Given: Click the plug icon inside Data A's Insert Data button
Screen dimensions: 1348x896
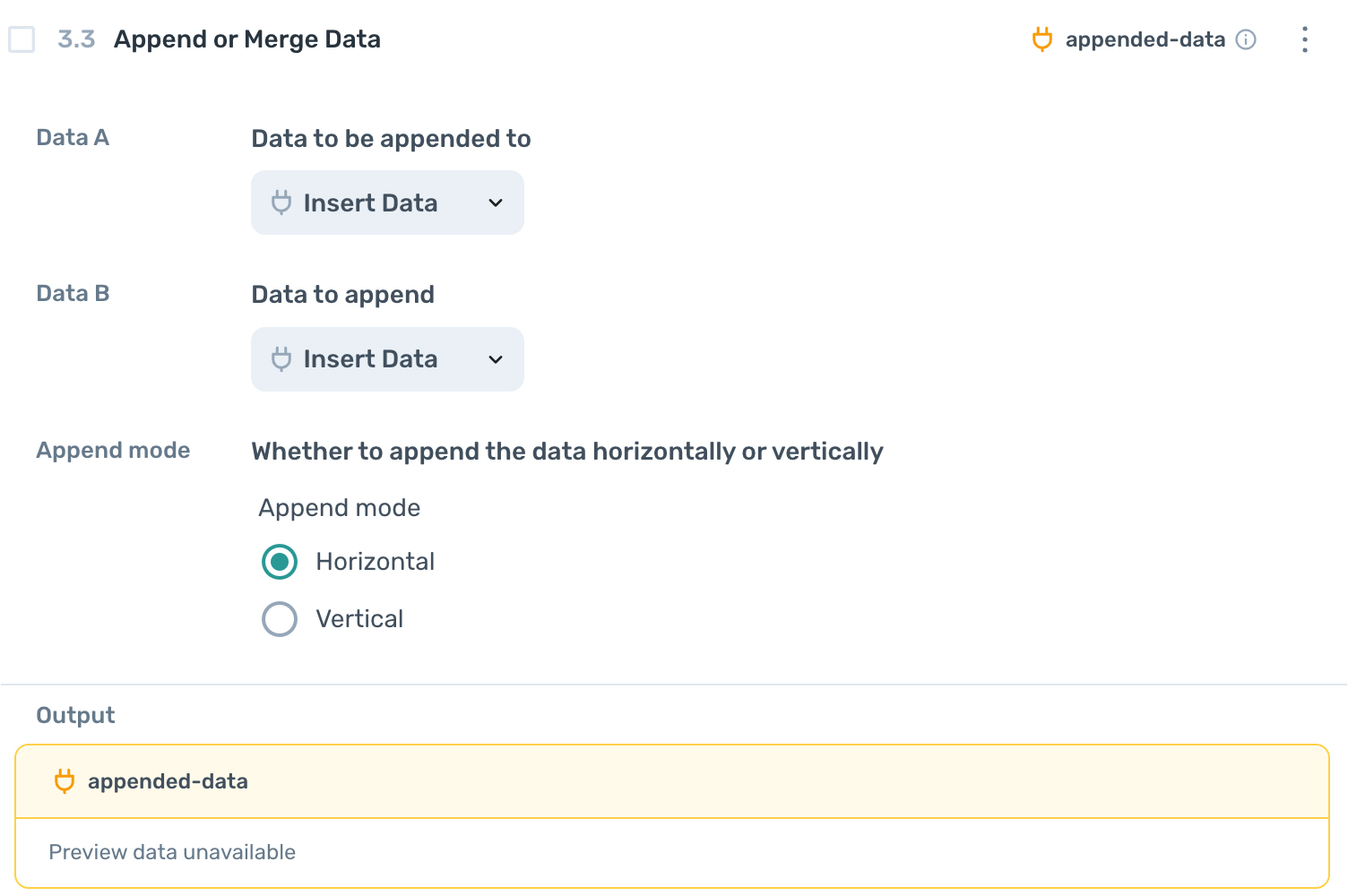Looking at the screenshot, I should (281, 202).
